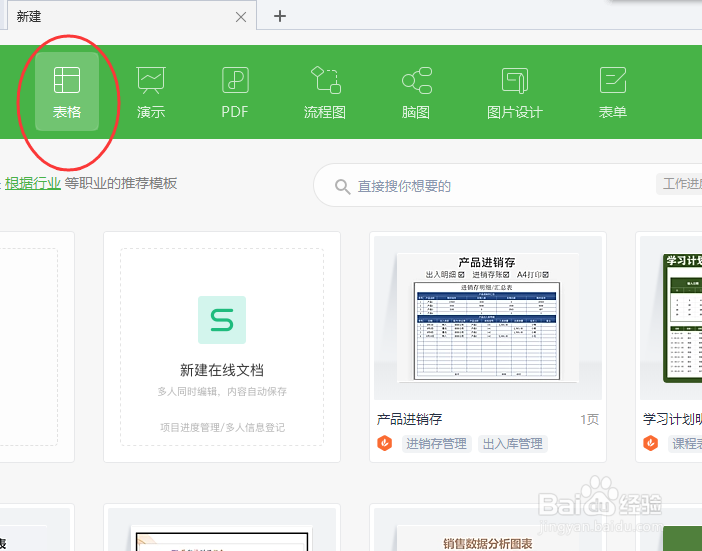
Task: Click the orange badge under 产品进销存
Action: coord(385,443)
